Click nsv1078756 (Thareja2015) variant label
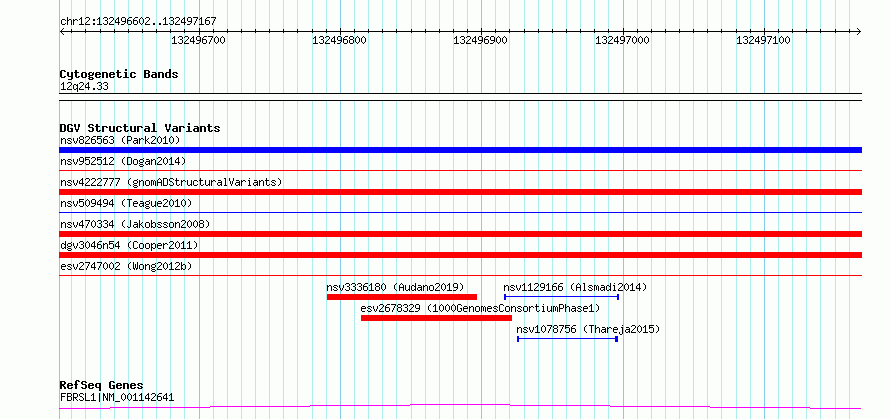This screenshot has width=890, height=419. (x=588, y=329)
